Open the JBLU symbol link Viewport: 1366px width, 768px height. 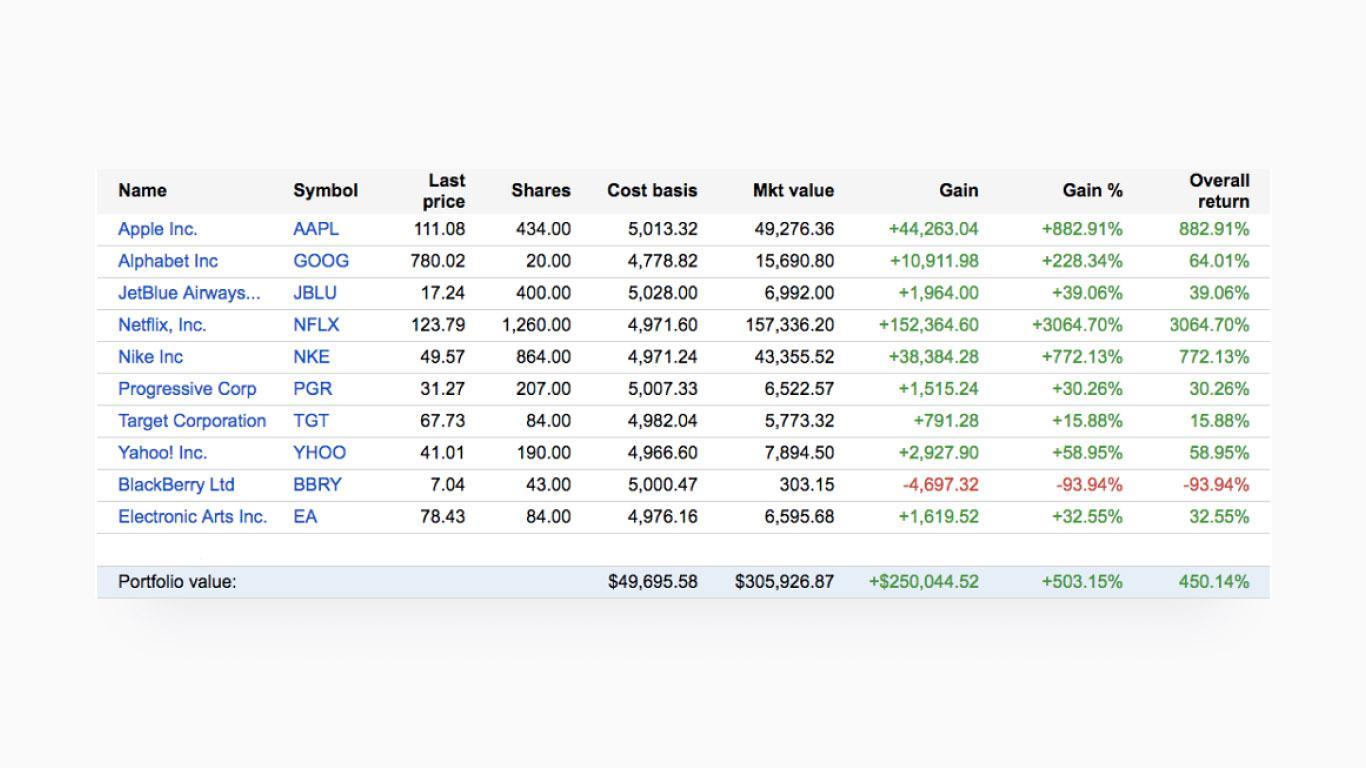pyautogui.click(x=315, y=293)
